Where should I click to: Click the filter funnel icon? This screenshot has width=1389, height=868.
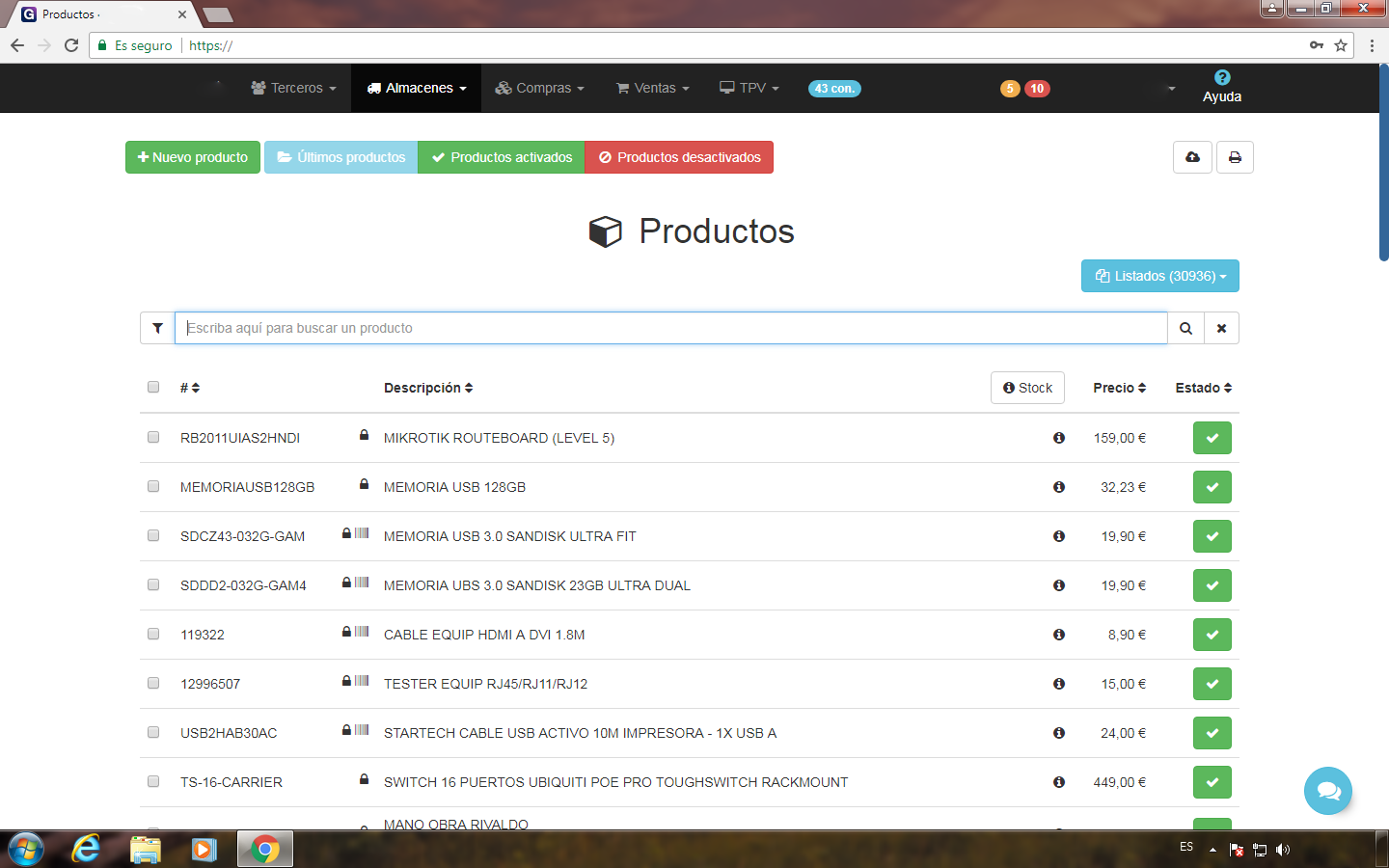click(x=157, y=328)
